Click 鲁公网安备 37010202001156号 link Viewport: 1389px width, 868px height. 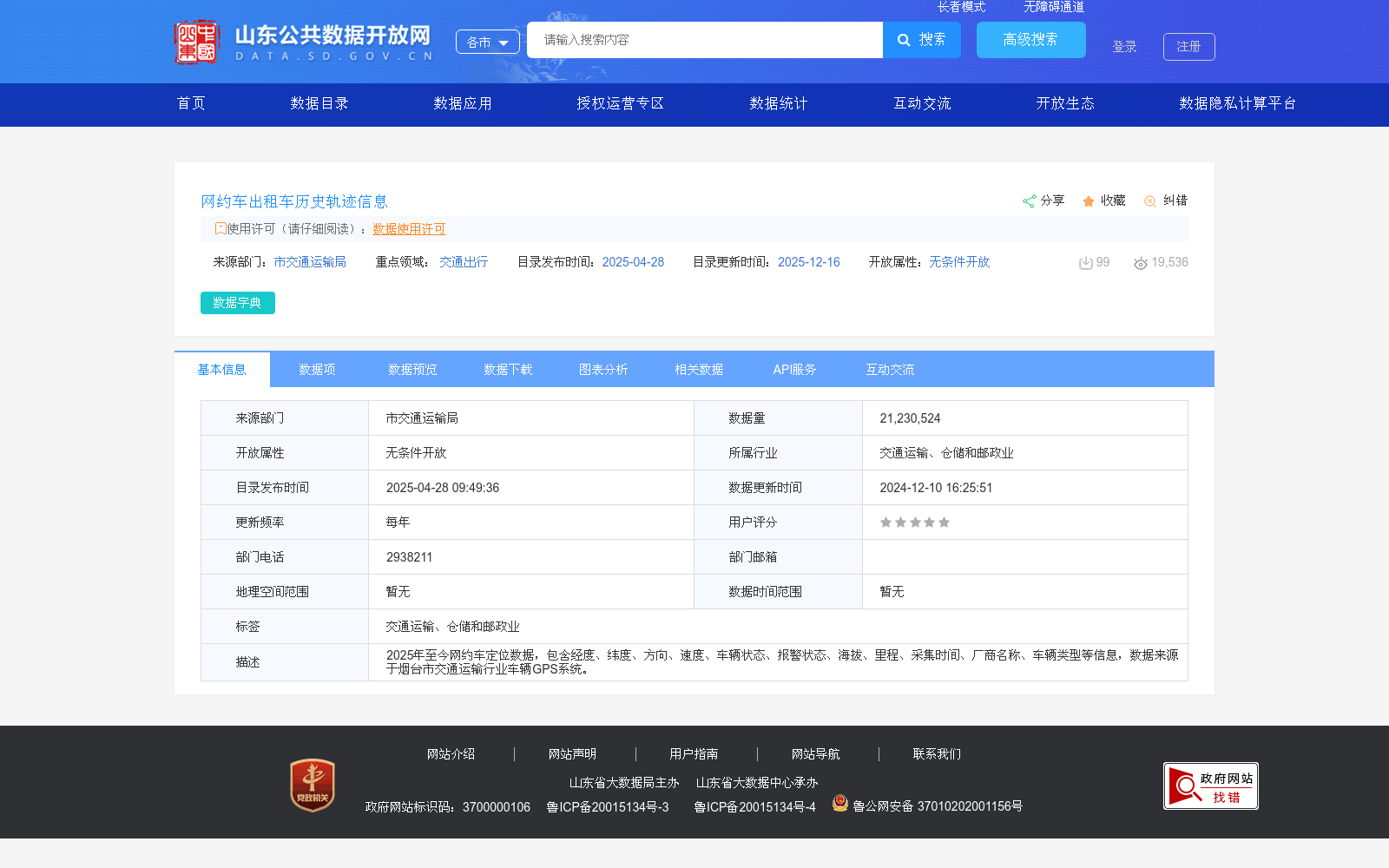(938, 806)
